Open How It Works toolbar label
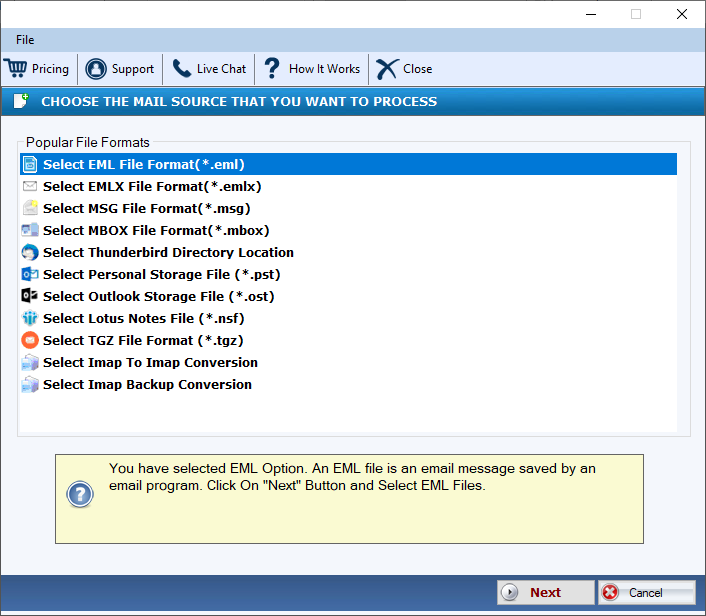The height and width of the screenshot is (616, 706). 324,69
